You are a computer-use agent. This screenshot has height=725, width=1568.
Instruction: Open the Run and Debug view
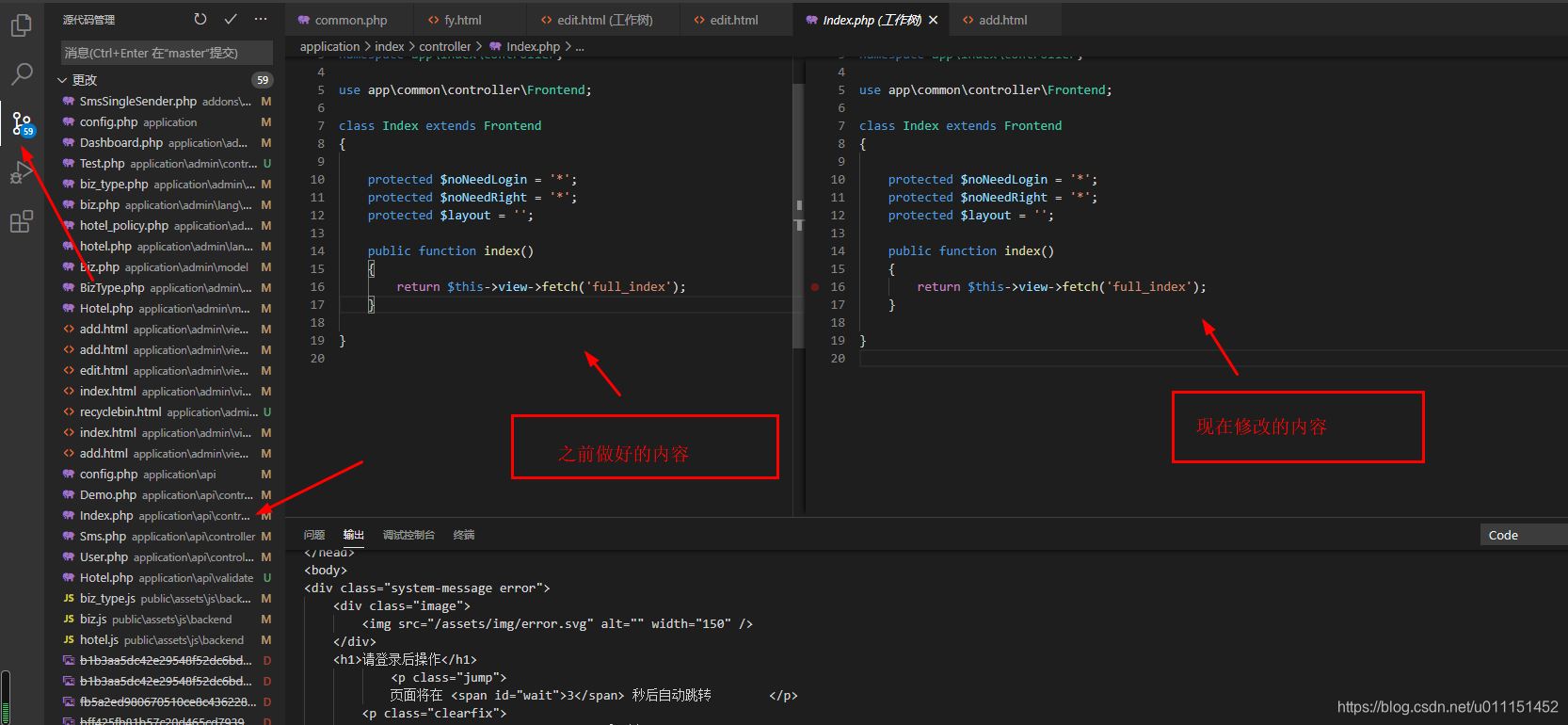coord(21,173)
